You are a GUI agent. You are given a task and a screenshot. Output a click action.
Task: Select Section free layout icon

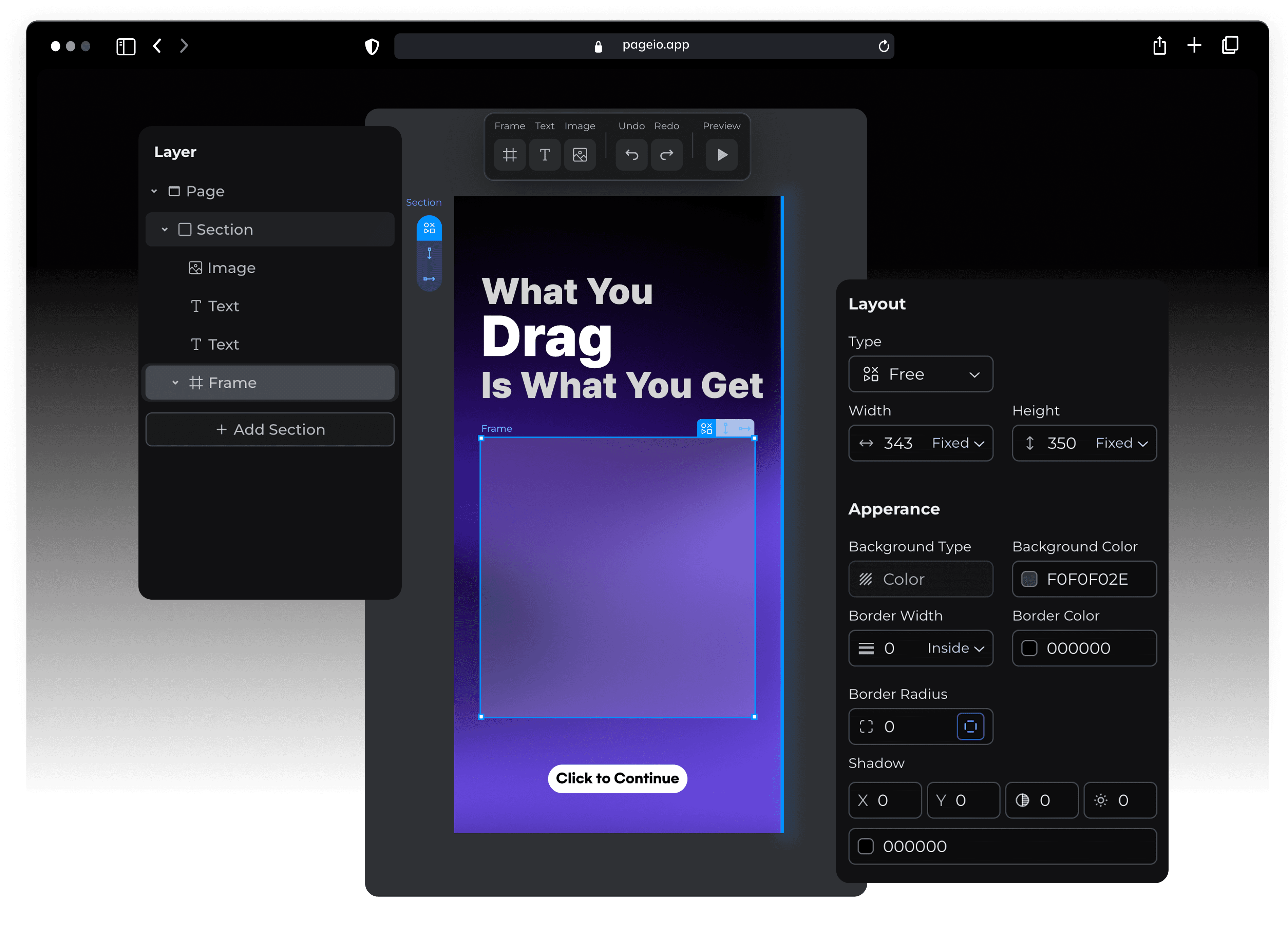pos(429,228)
